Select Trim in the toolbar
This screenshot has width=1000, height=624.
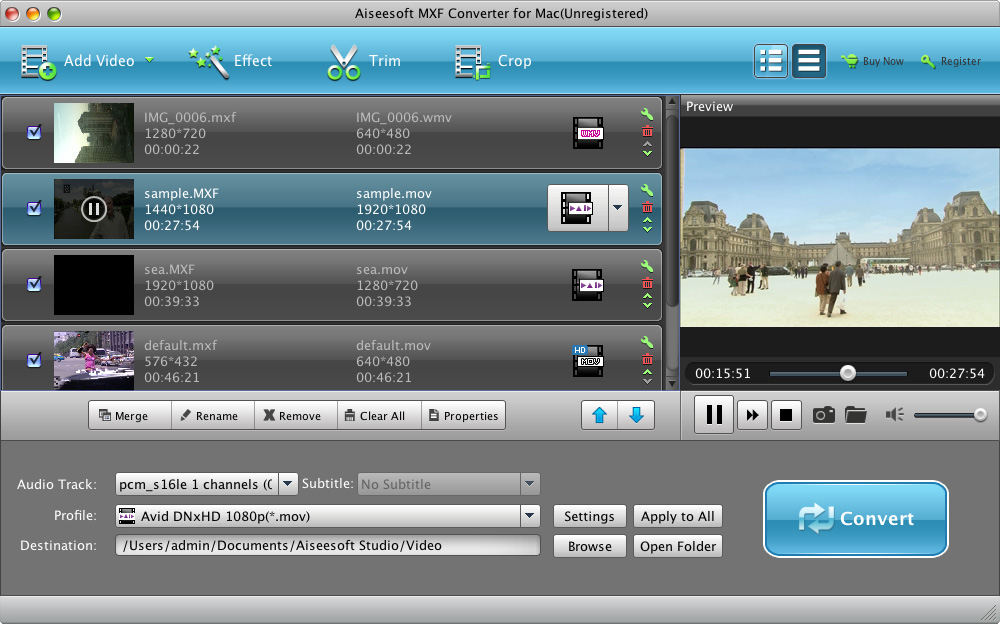tap(364, 61)
